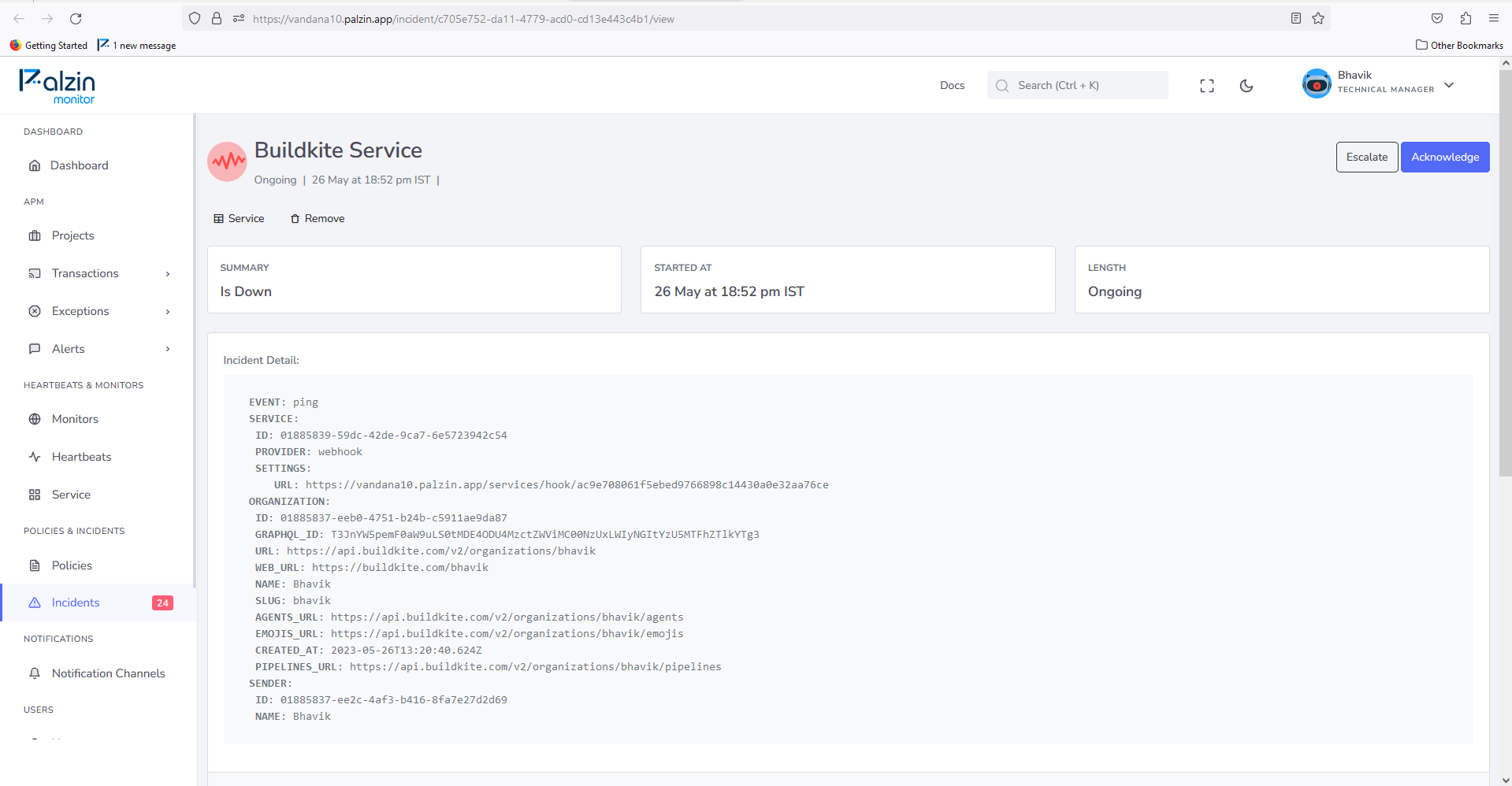Open Service in the sidebar
Image resolution: width=1512 pixels, height=786 pixels.
[71, 495]
